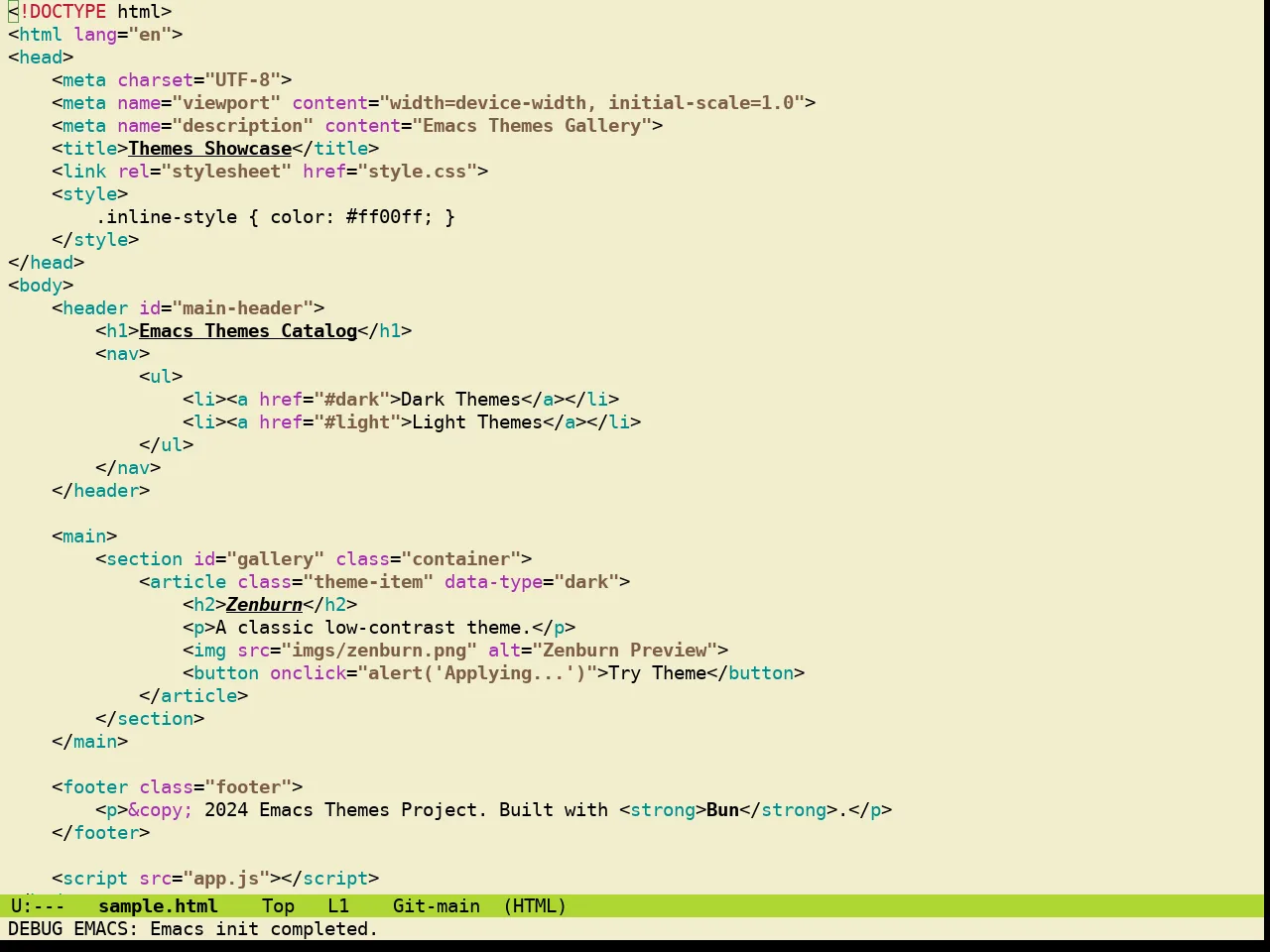Click the 'Dark Themes' link text
Image resolution: width=1270 pixels, height=952 pixels.
[460, 400]
